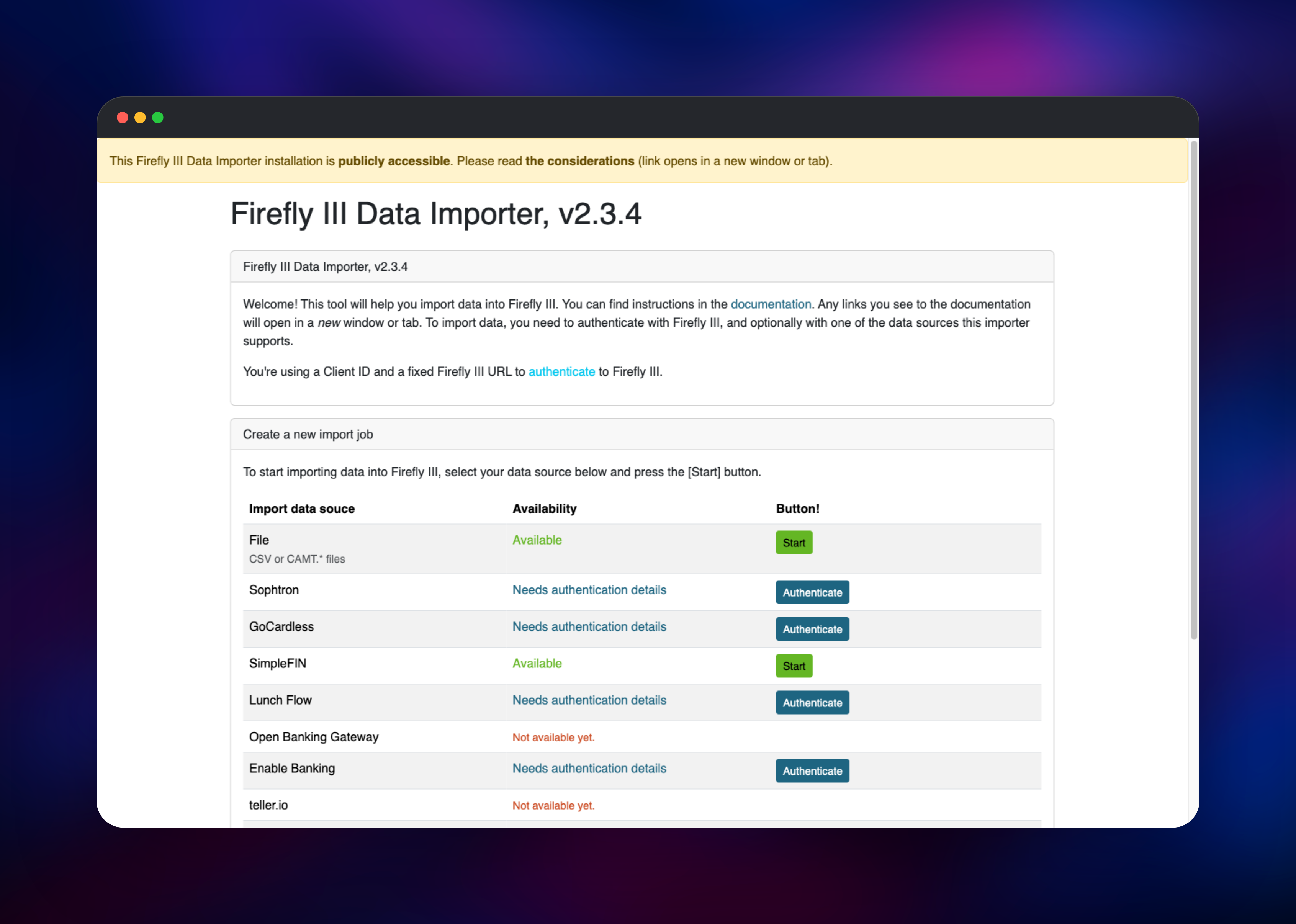Click 'Available' status in the SimpleFIN row
This screenshot has height=924, width=1296.
tap(537, 663)
